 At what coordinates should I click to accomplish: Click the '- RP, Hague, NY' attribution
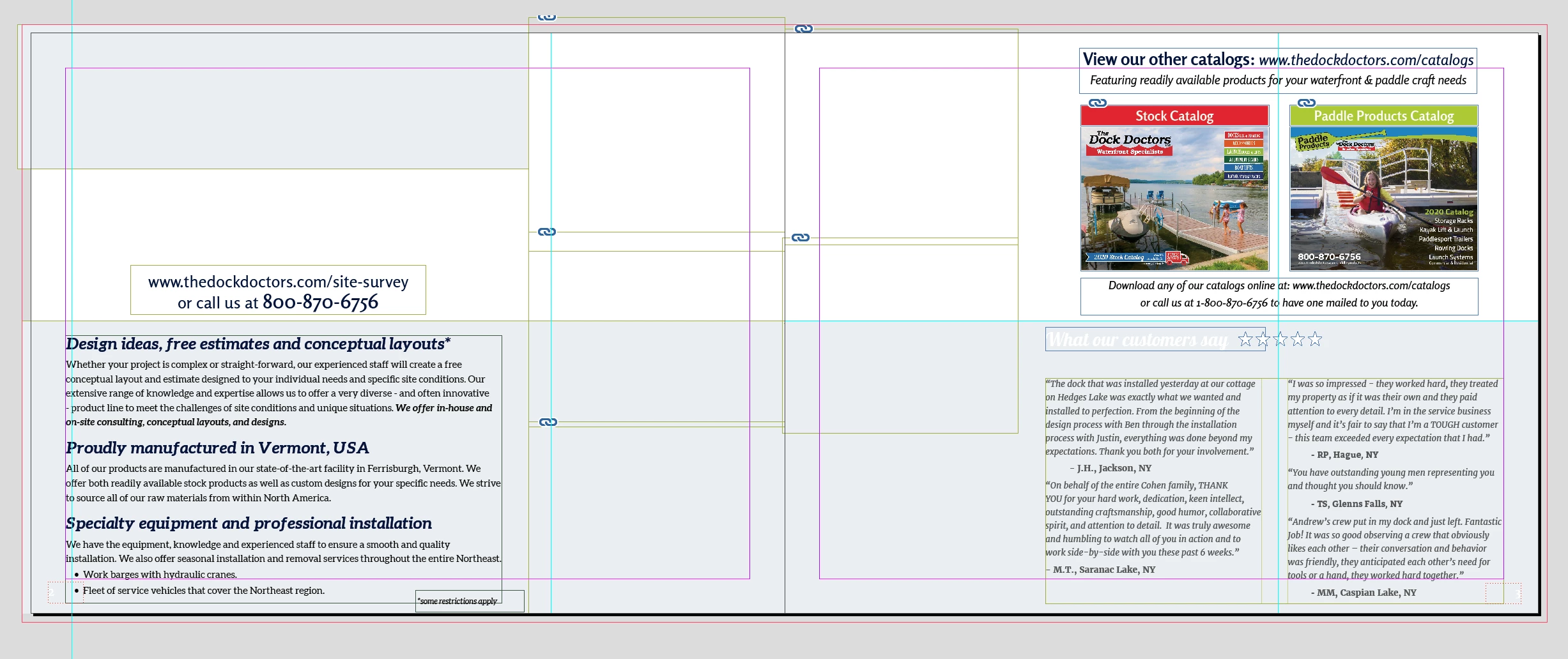(x=1344, y=455)
